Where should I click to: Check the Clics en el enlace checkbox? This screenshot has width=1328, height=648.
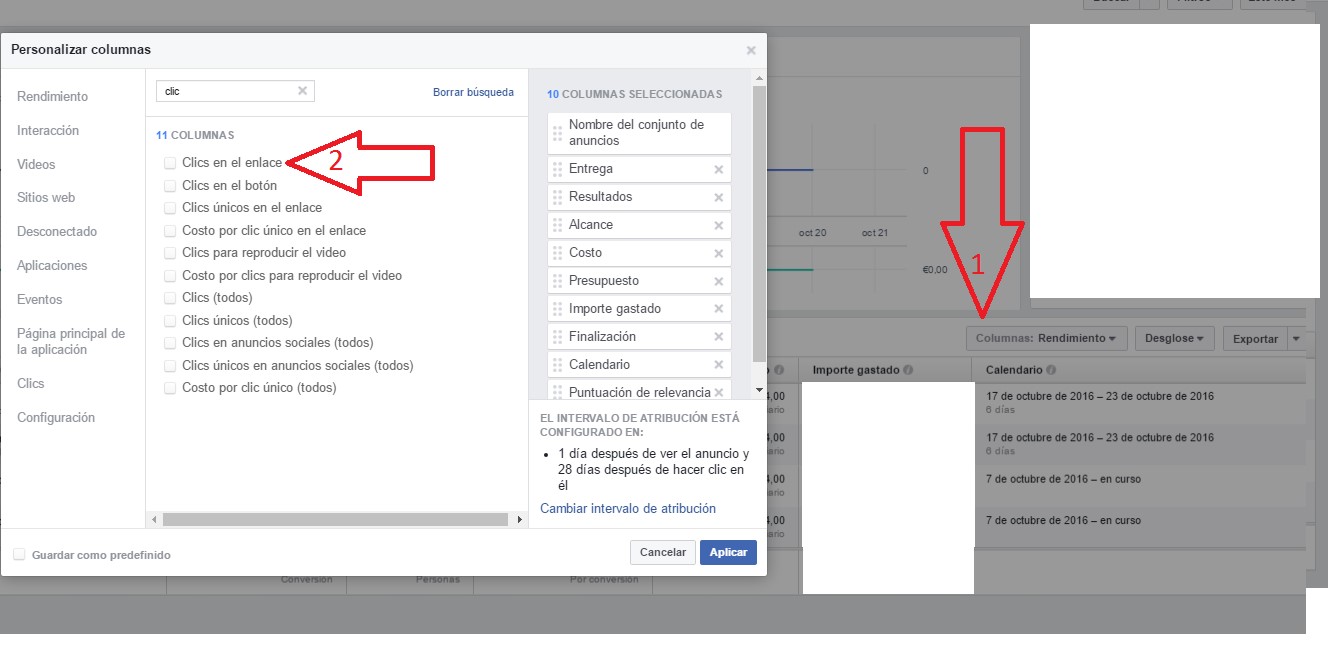pos(170,162)
